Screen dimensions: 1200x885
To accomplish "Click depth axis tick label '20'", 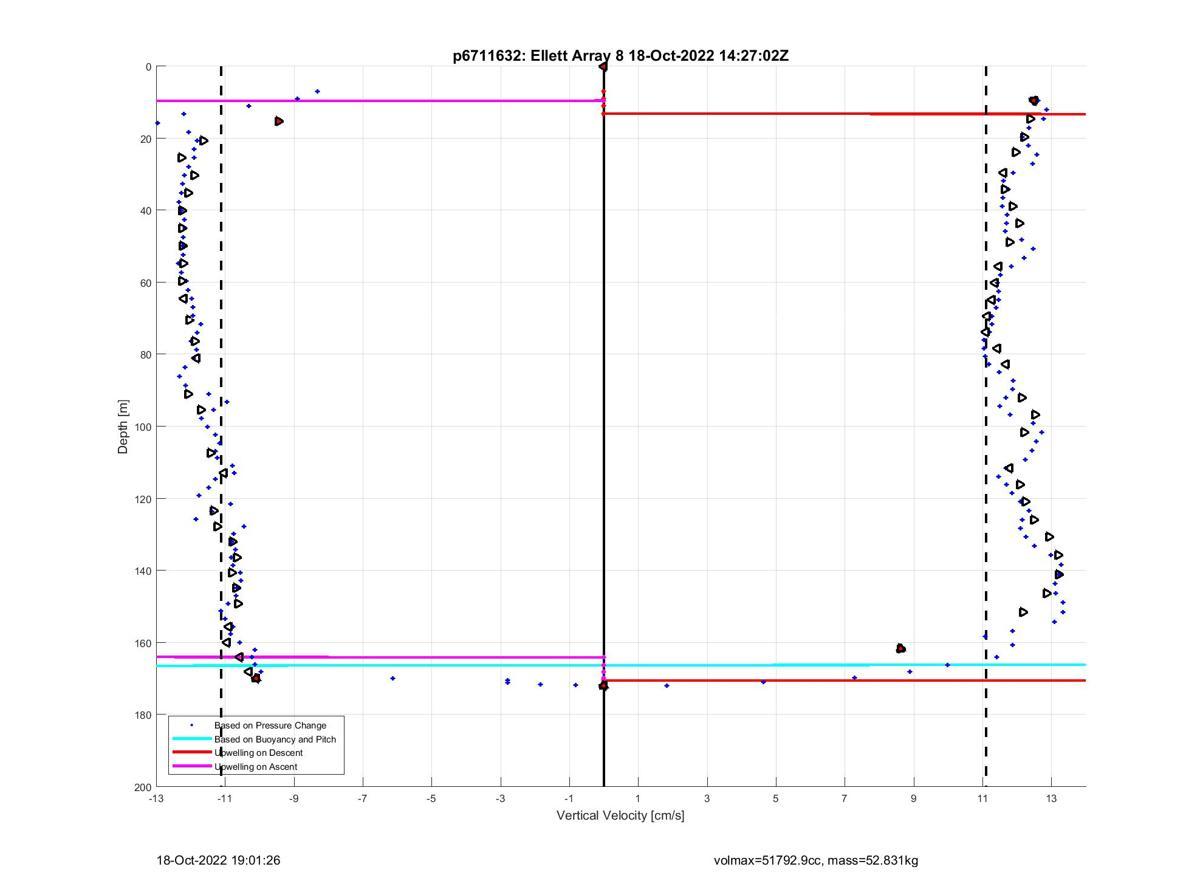I will 145,139.
